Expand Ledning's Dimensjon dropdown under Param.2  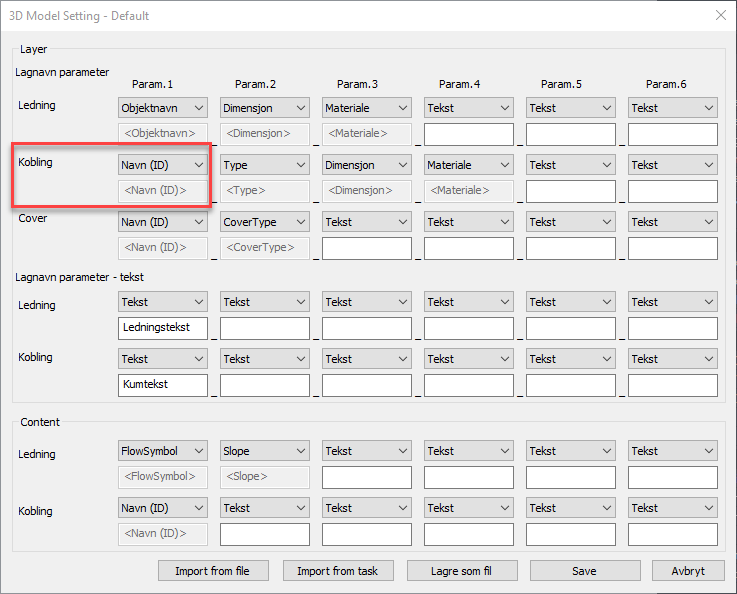click(264, 108)
